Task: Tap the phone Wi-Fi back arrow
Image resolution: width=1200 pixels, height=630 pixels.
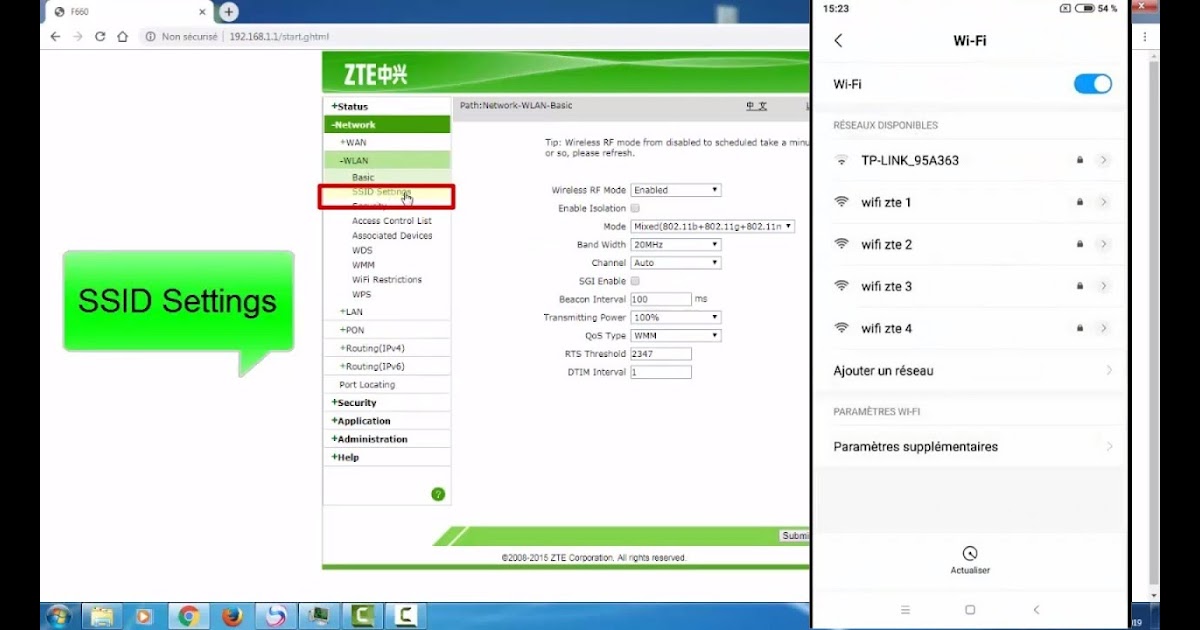Action: 838,41
